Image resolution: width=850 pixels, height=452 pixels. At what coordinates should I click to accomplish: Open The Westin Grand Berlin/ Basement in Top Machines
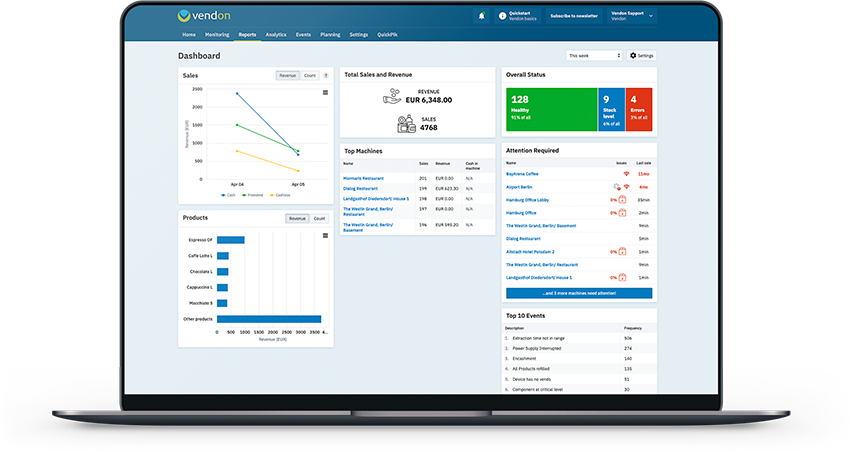pyautogui.click(x=368, y=227)
